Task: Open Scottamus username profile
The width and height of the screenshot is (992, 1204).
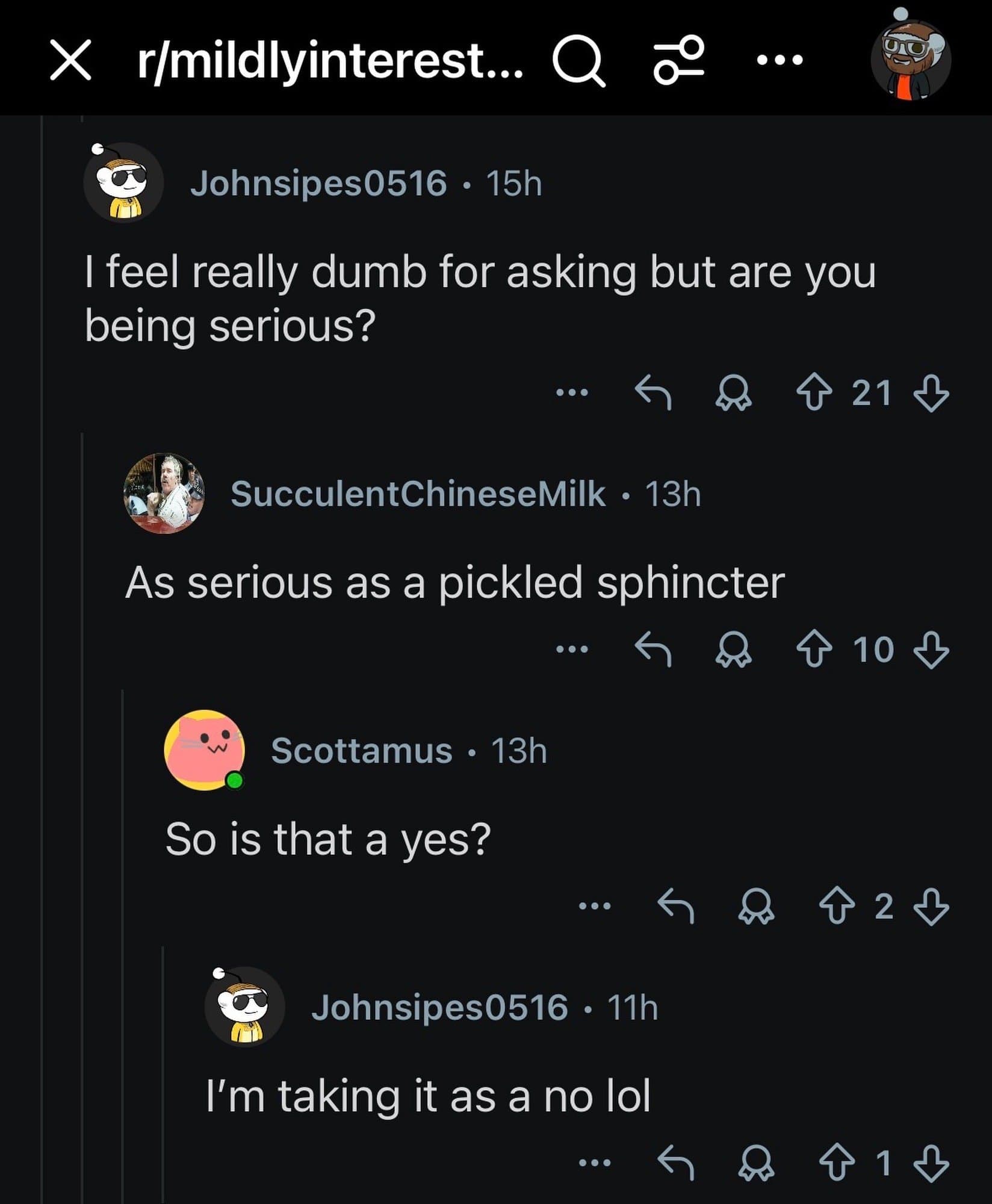Action: click(361, 751)
